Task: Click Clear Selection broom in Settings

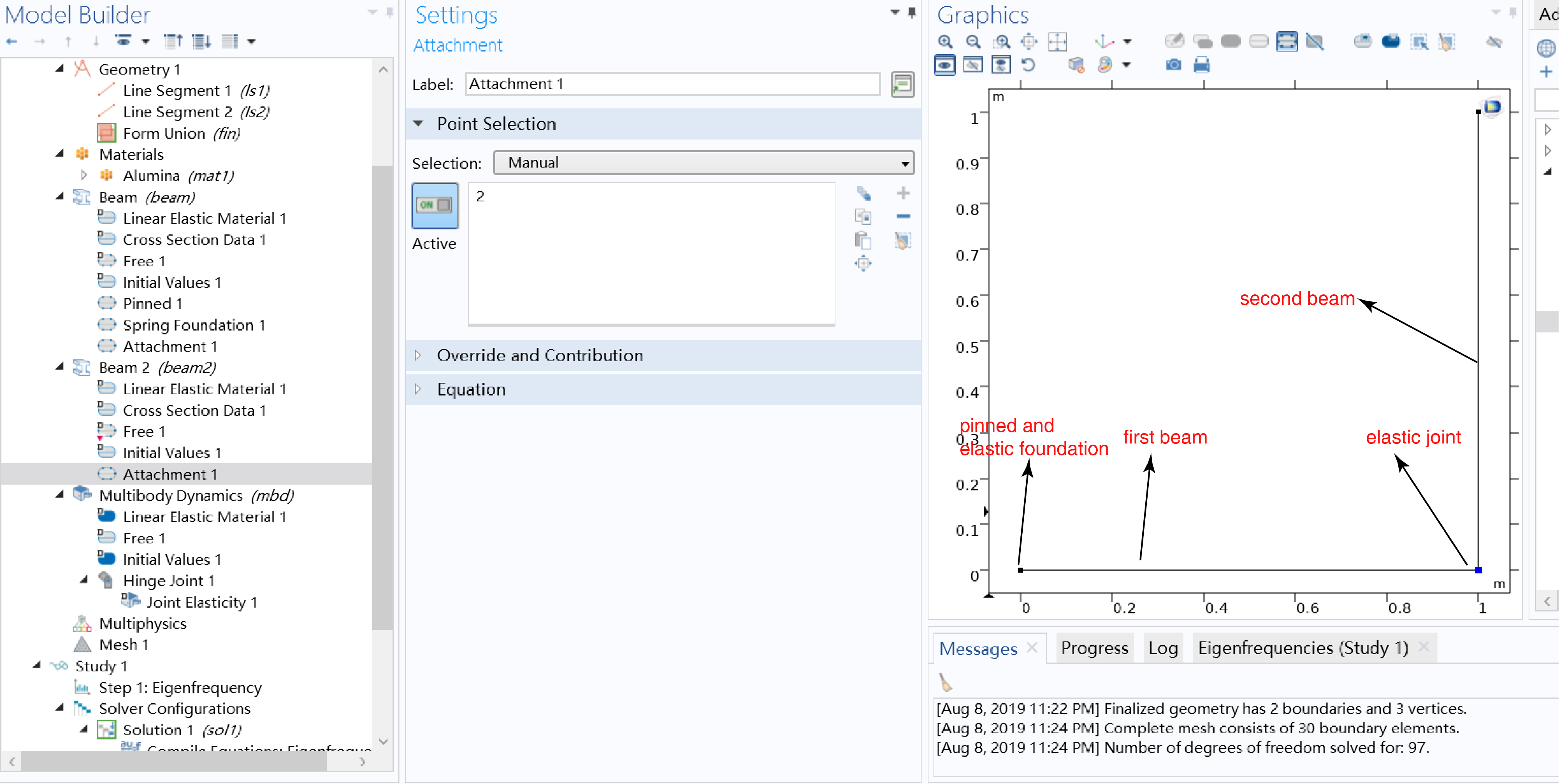Action: [x=902, y=241]
